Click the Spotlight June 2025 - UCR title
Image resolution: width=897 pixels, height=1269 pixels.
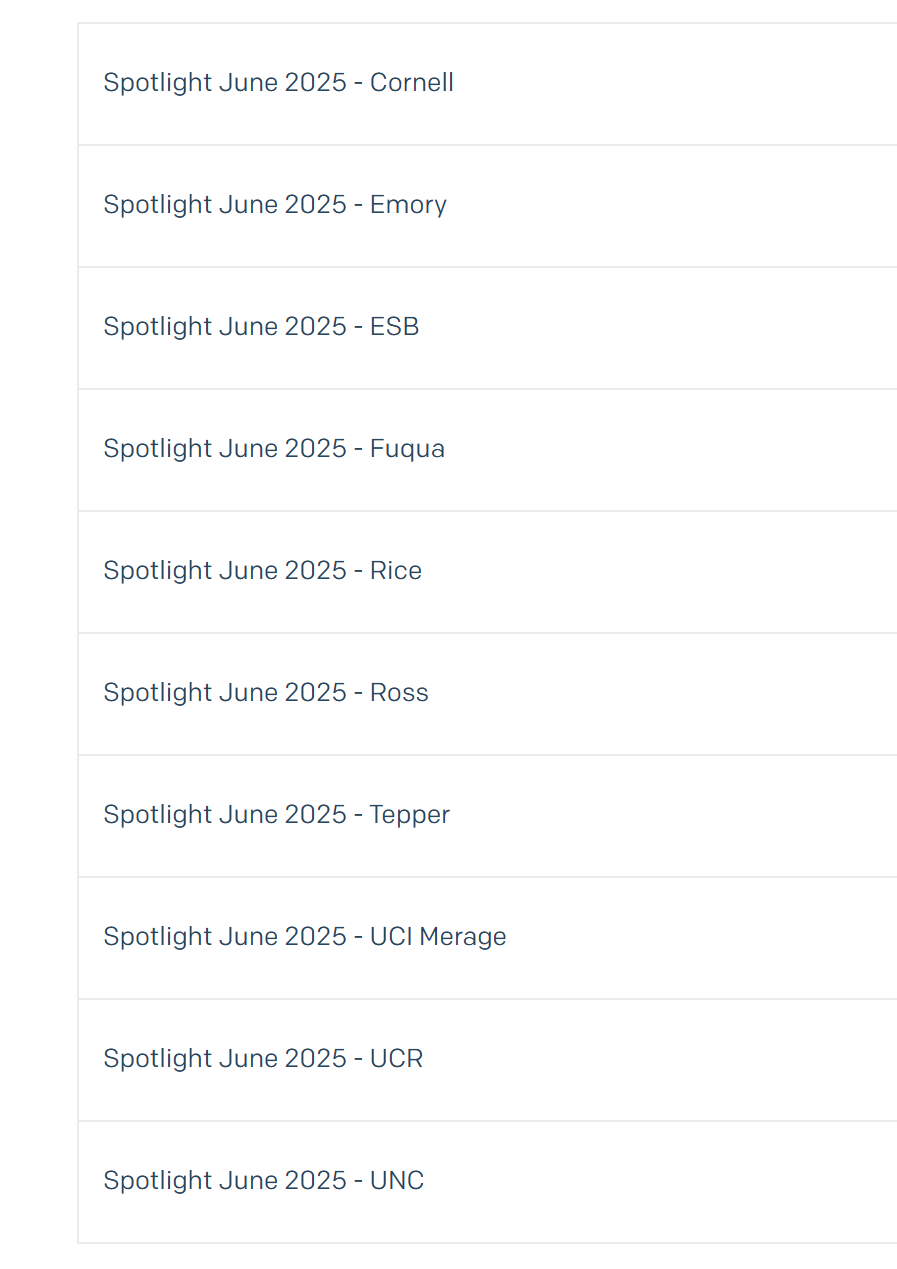(x=263, y=1059)
